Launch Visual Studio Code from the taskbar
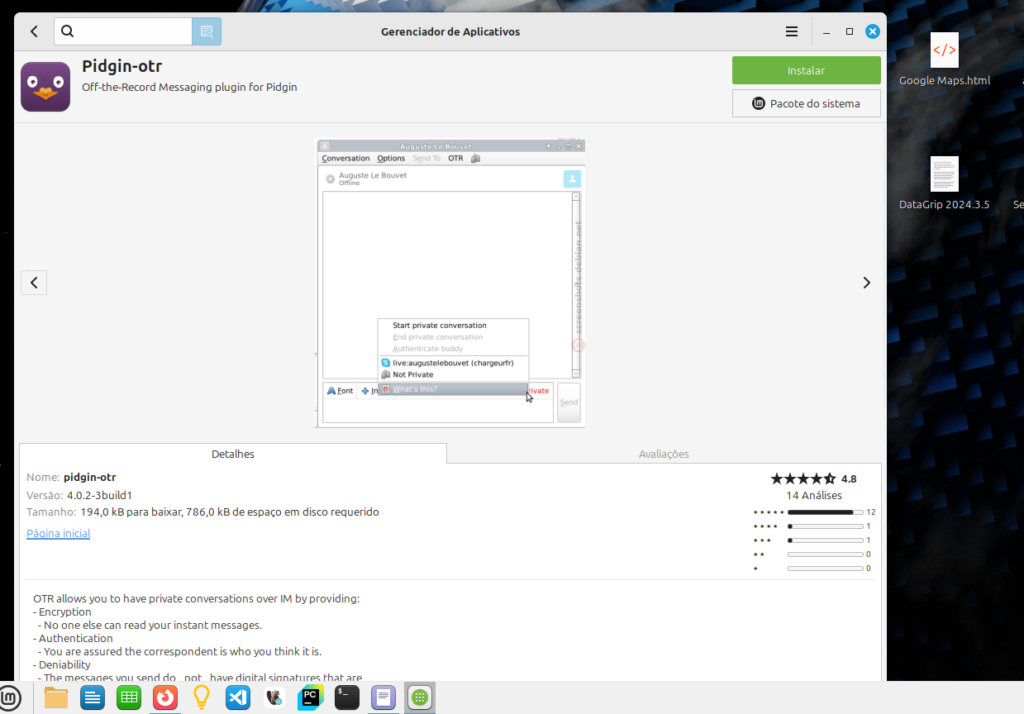The width and height of the screenshot is (1024, 714). pos(237,698)
